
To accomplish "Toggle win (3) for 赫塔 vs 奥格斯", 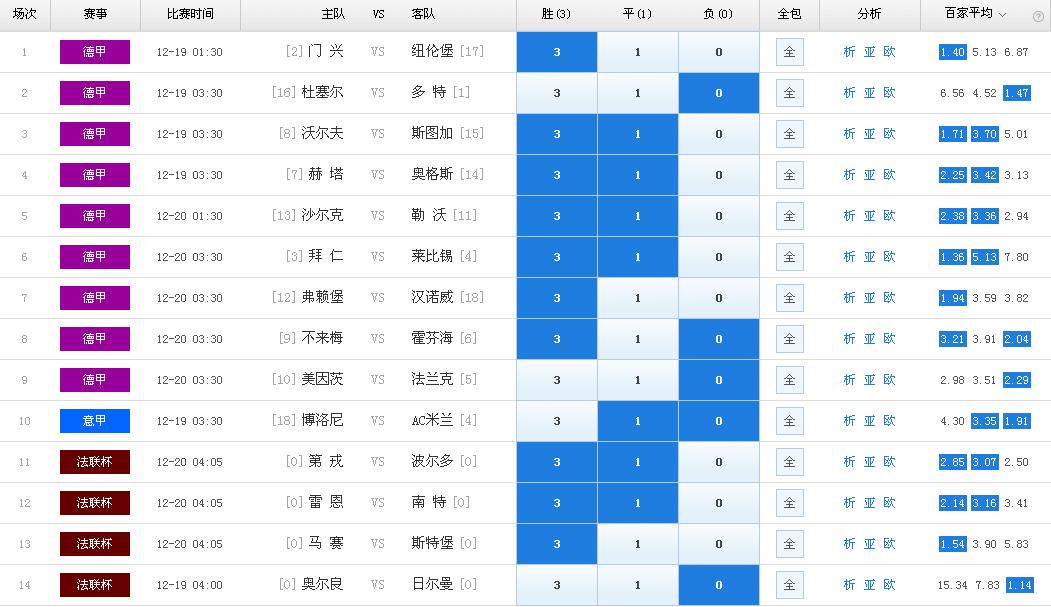I will [556, 175].
